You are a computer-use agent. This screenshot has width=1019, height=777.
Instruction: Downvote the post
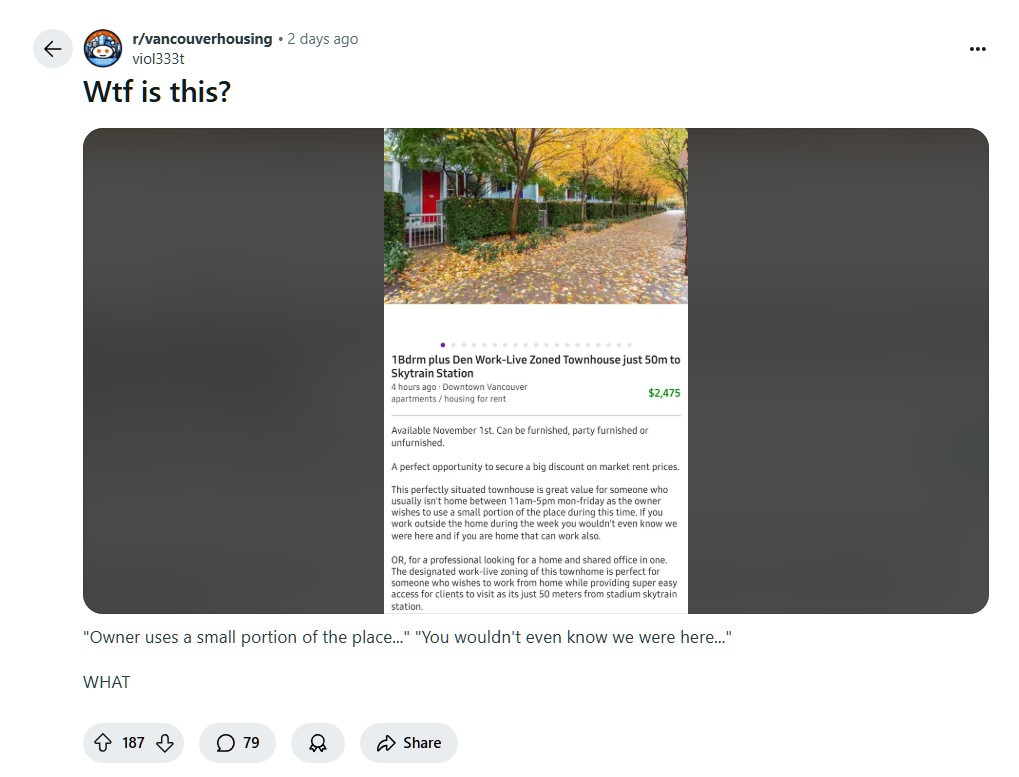(x=165, y=743)
